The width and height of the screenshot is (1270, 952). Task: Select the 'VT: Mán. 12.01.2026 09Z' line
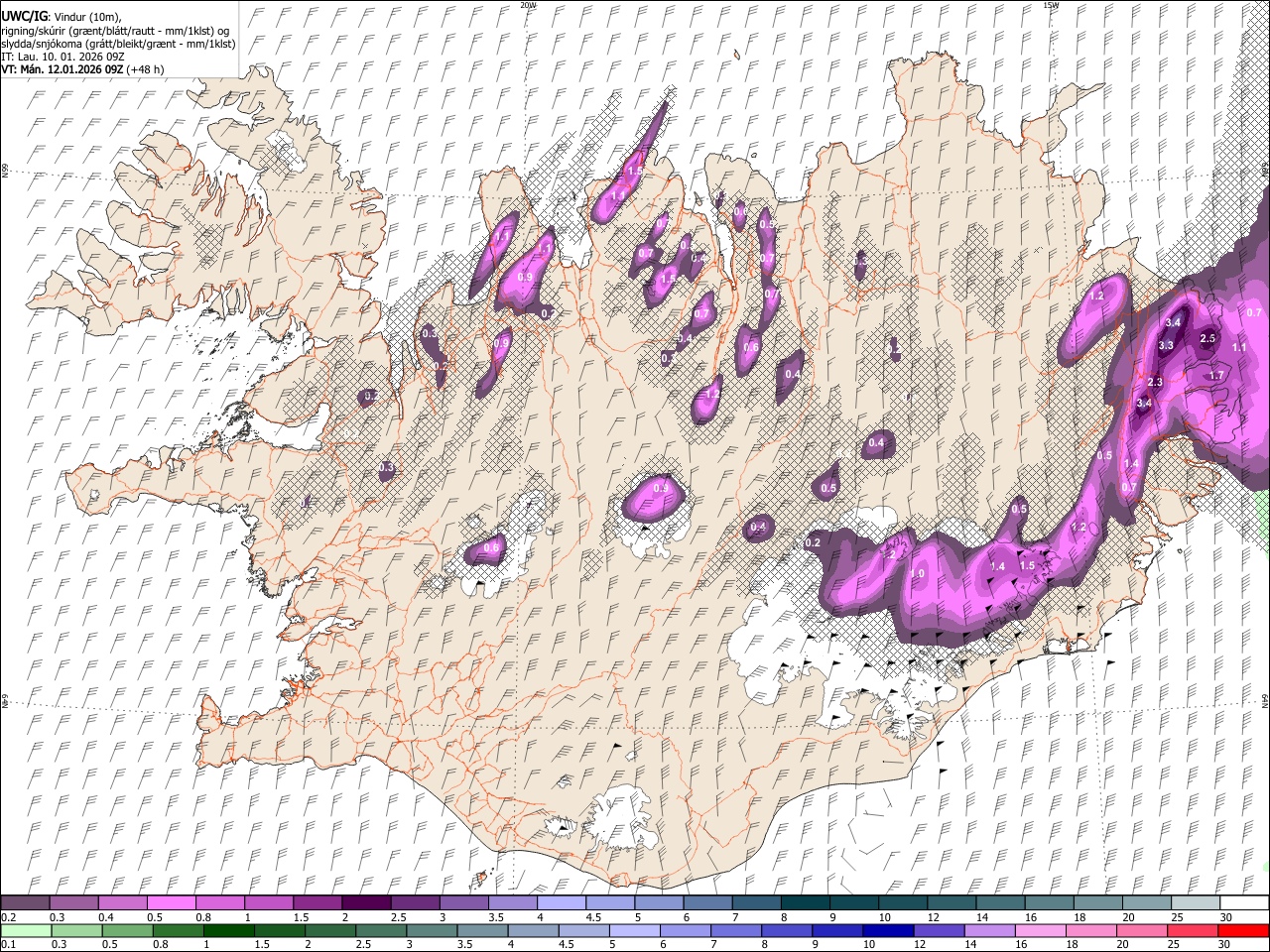click(x=63, y=69)
